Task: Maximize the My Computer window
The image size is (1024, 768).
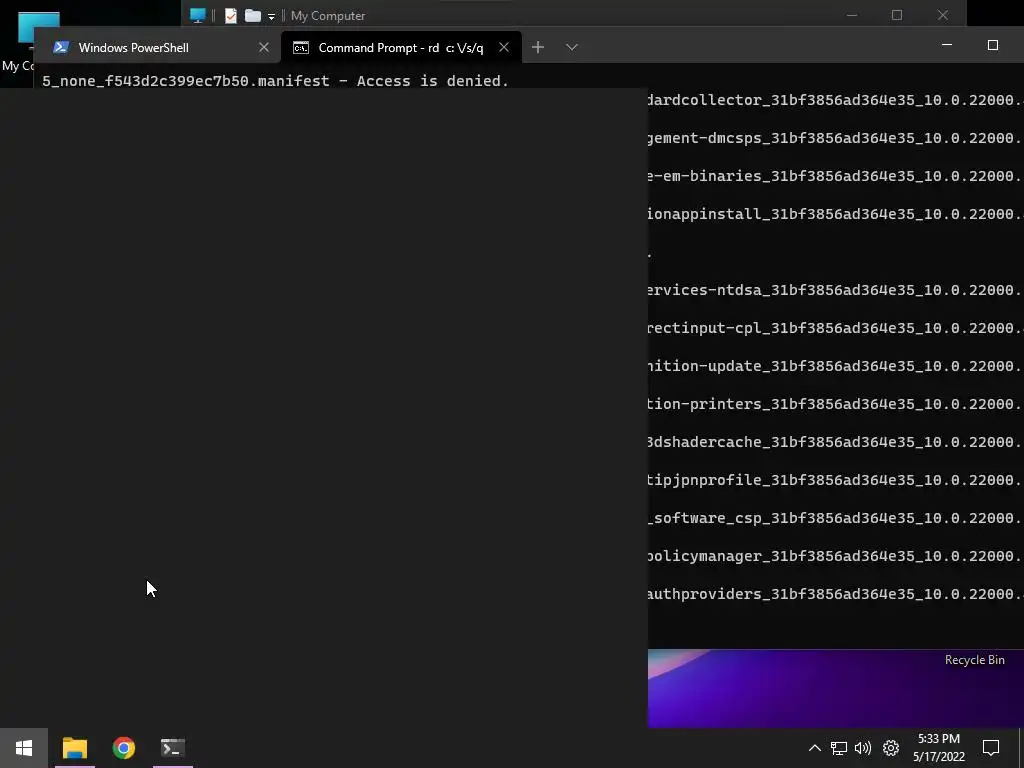Action: pyautogui.click(x=897, y=15)
